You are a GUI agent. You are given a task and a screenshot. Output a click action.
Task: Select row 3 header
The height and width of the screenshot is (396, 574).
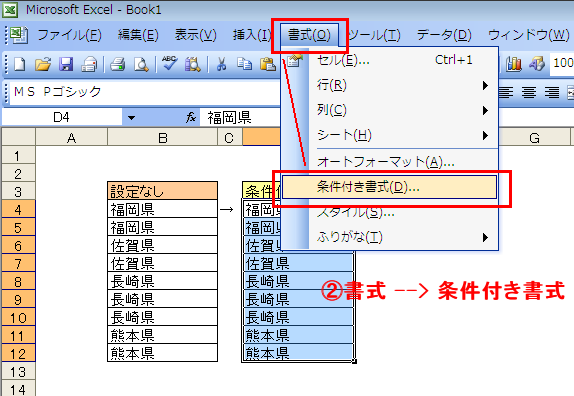(18, 191)
